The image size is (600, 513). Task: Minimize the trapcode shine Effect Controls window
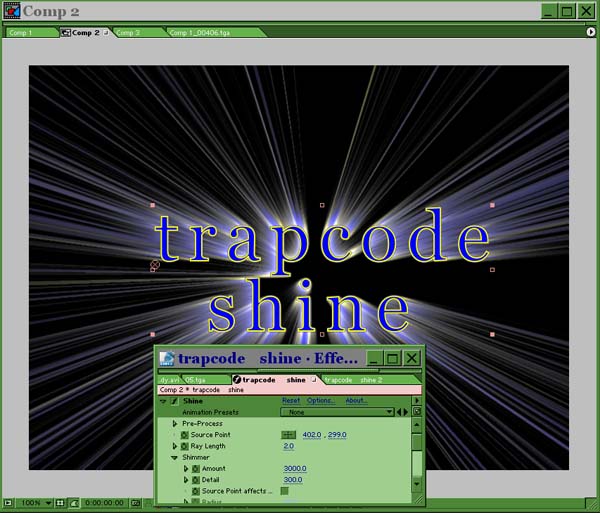click(x=374, y=358)
